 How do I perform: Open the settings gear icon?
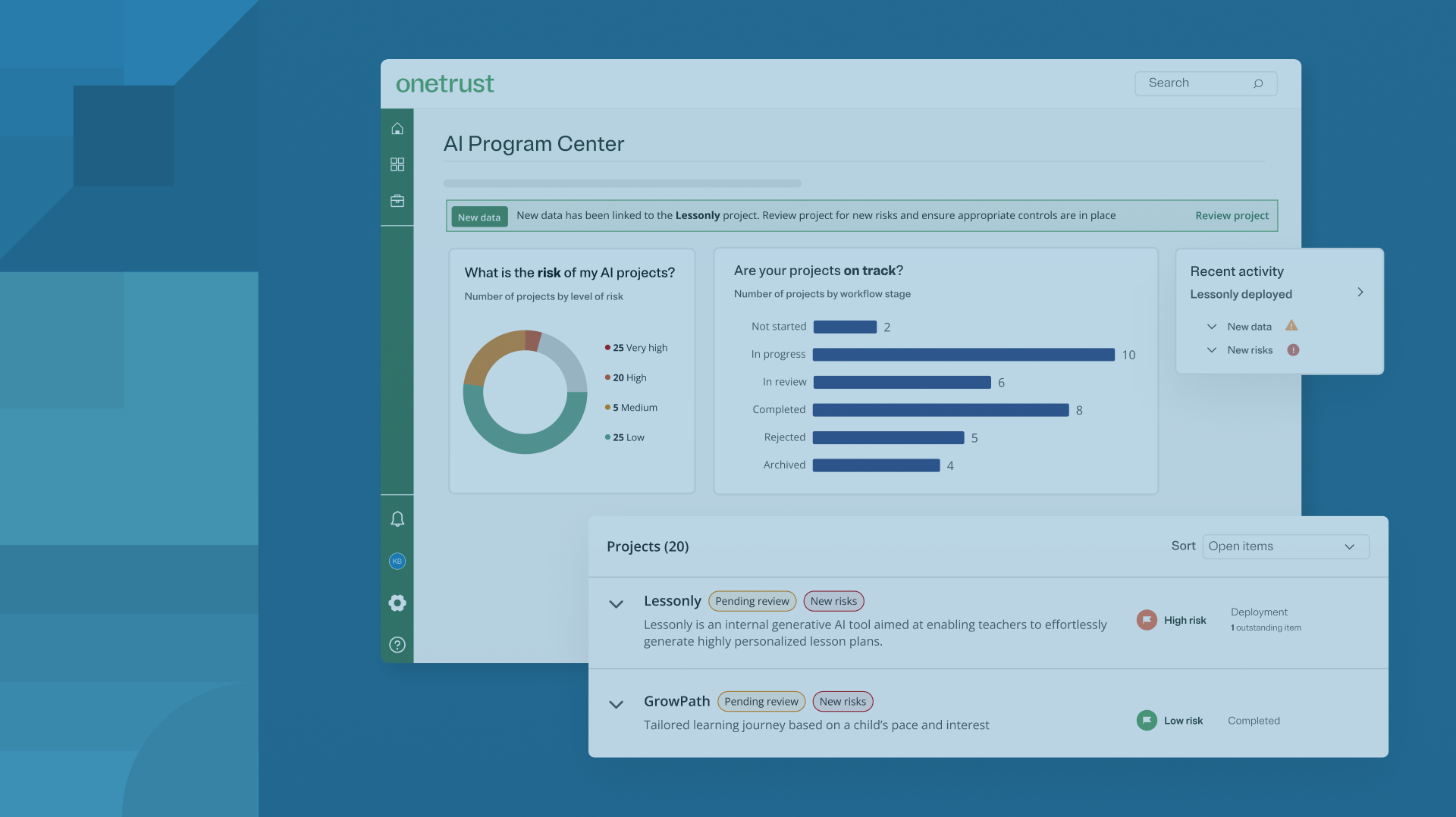click(x=397, y=603)
